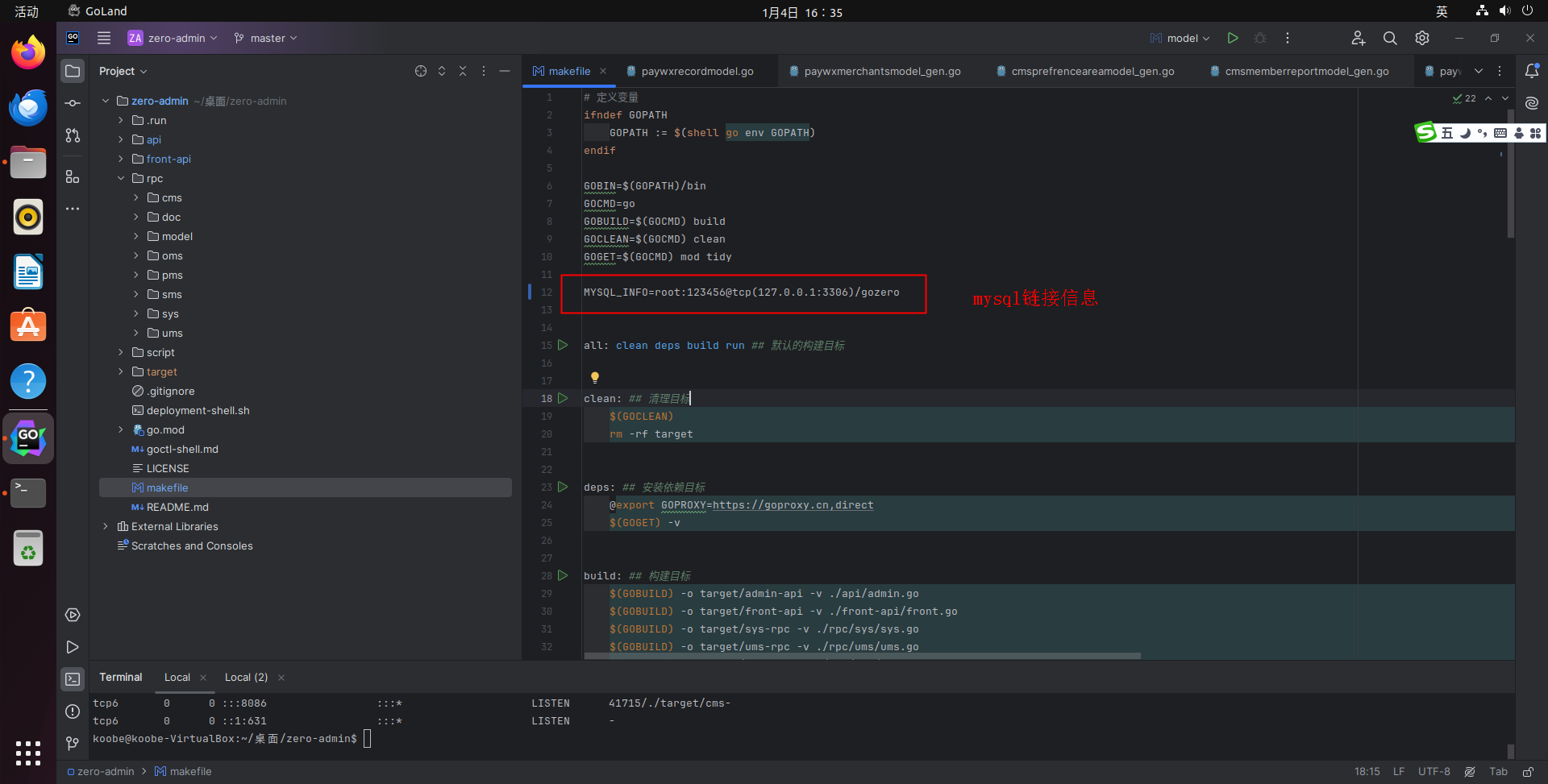The image size is (1548, 784).
Task: Show hidden editor tabs dropdown
Action: [1479, 71]
